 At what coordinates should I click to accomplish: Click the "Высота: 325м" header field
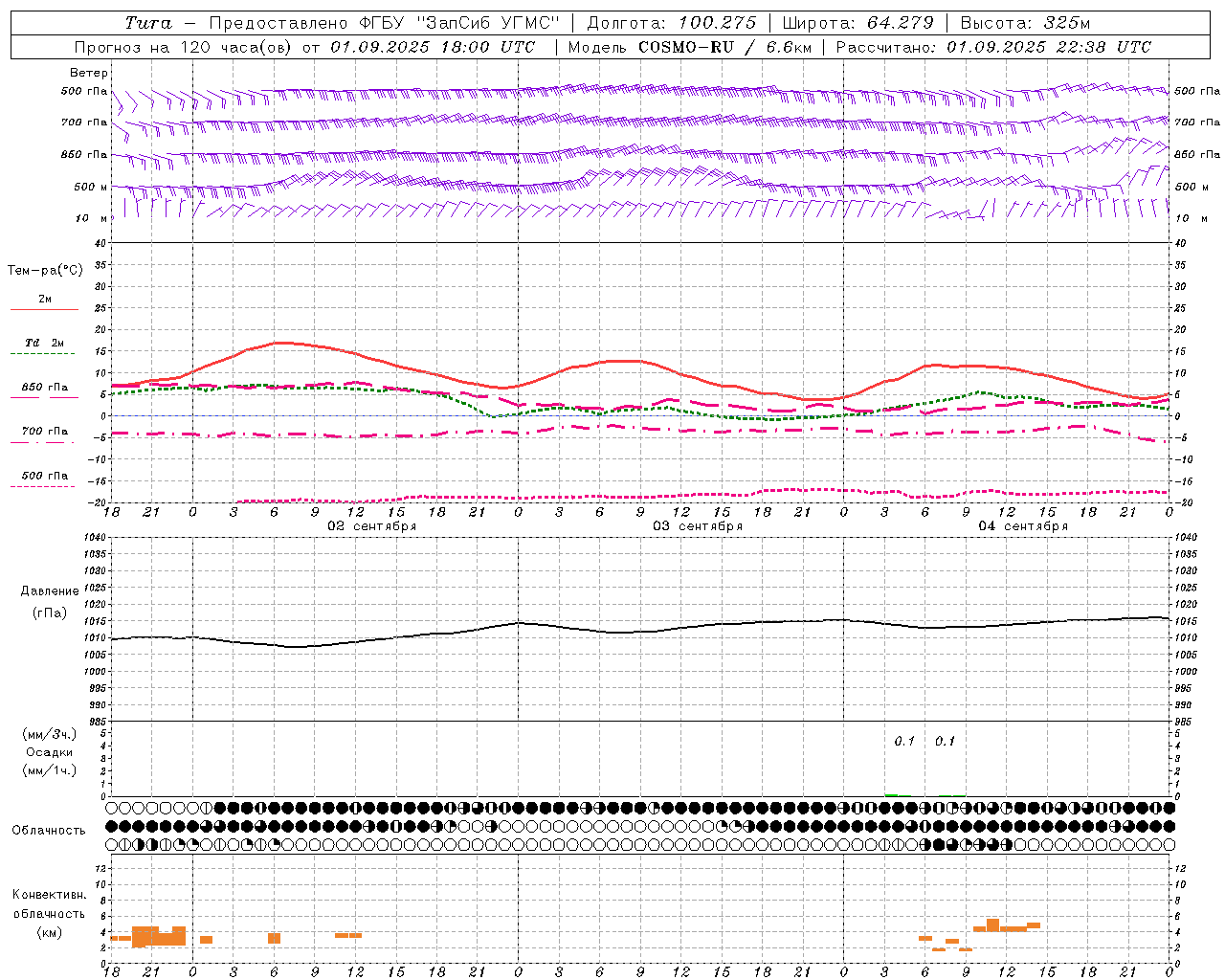1025,23
